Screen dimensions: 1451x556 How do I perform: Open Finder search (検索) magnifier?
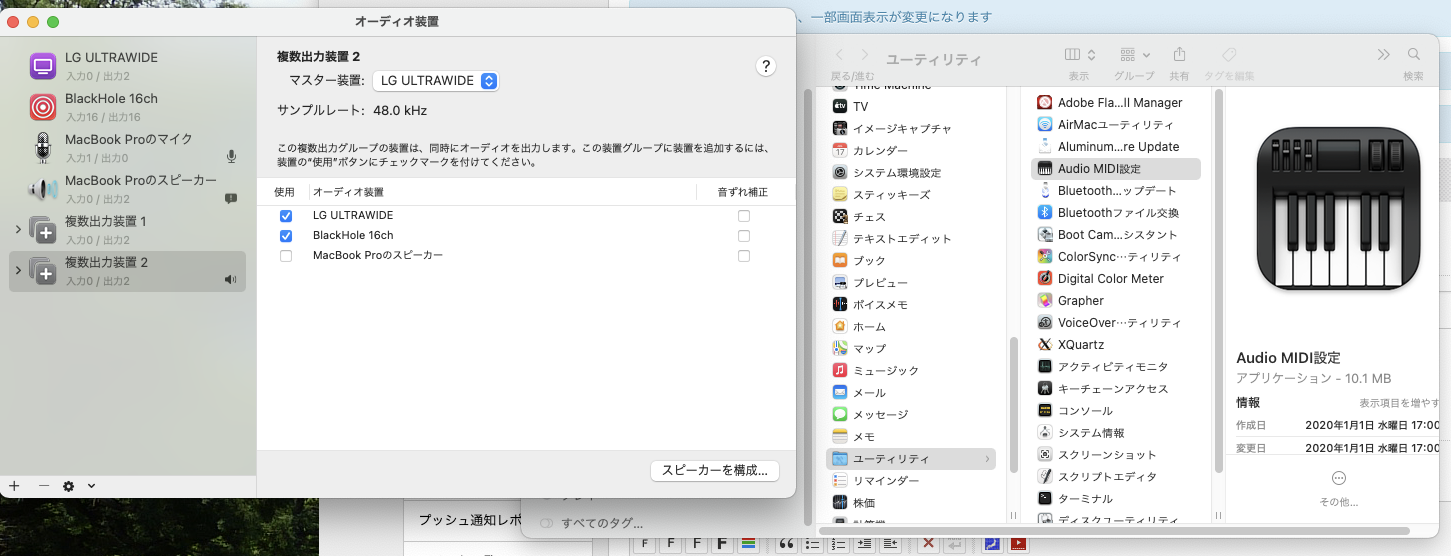(1413, 54)
